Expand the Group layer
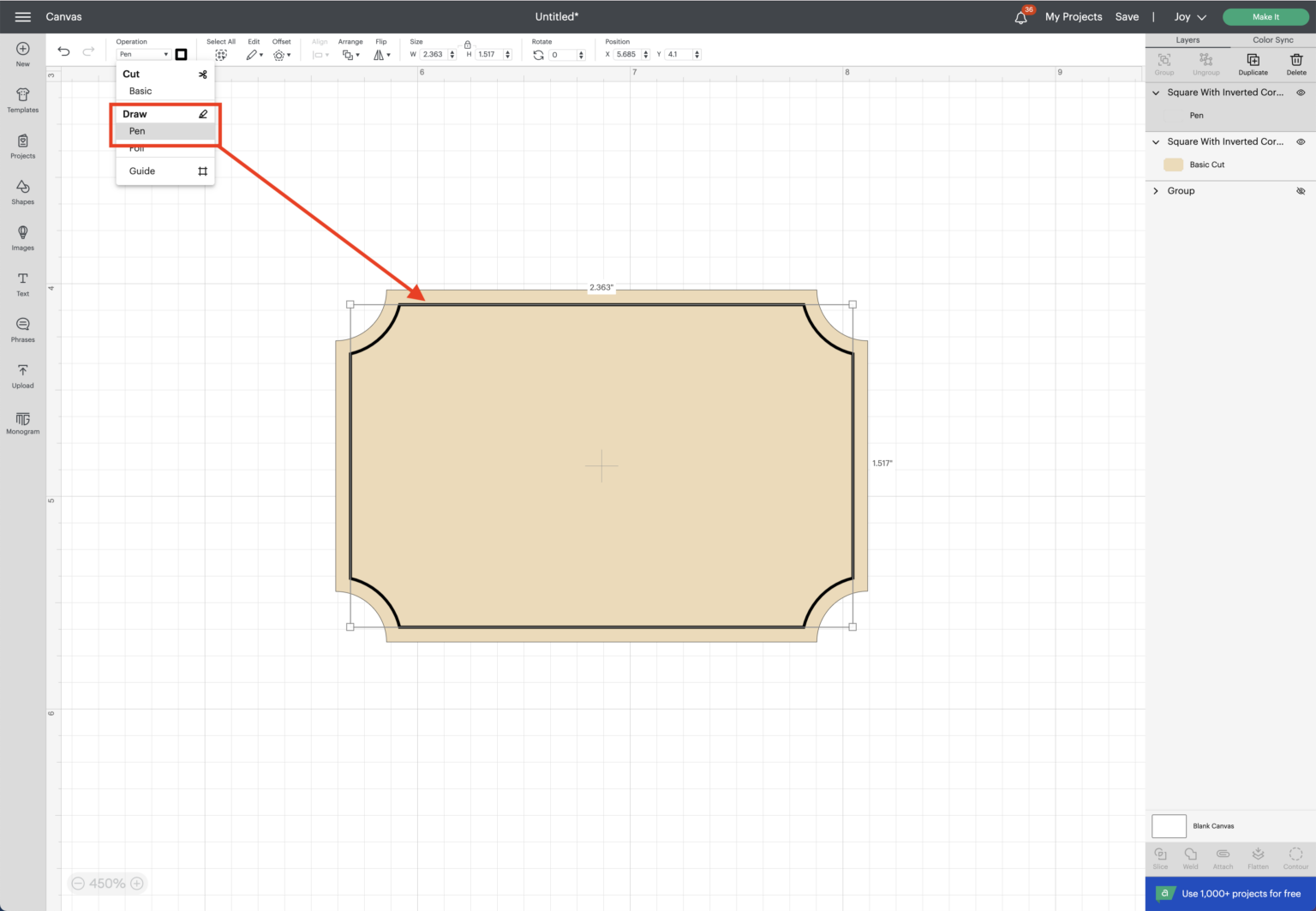1316x911 pixels. click(1156, 191)
